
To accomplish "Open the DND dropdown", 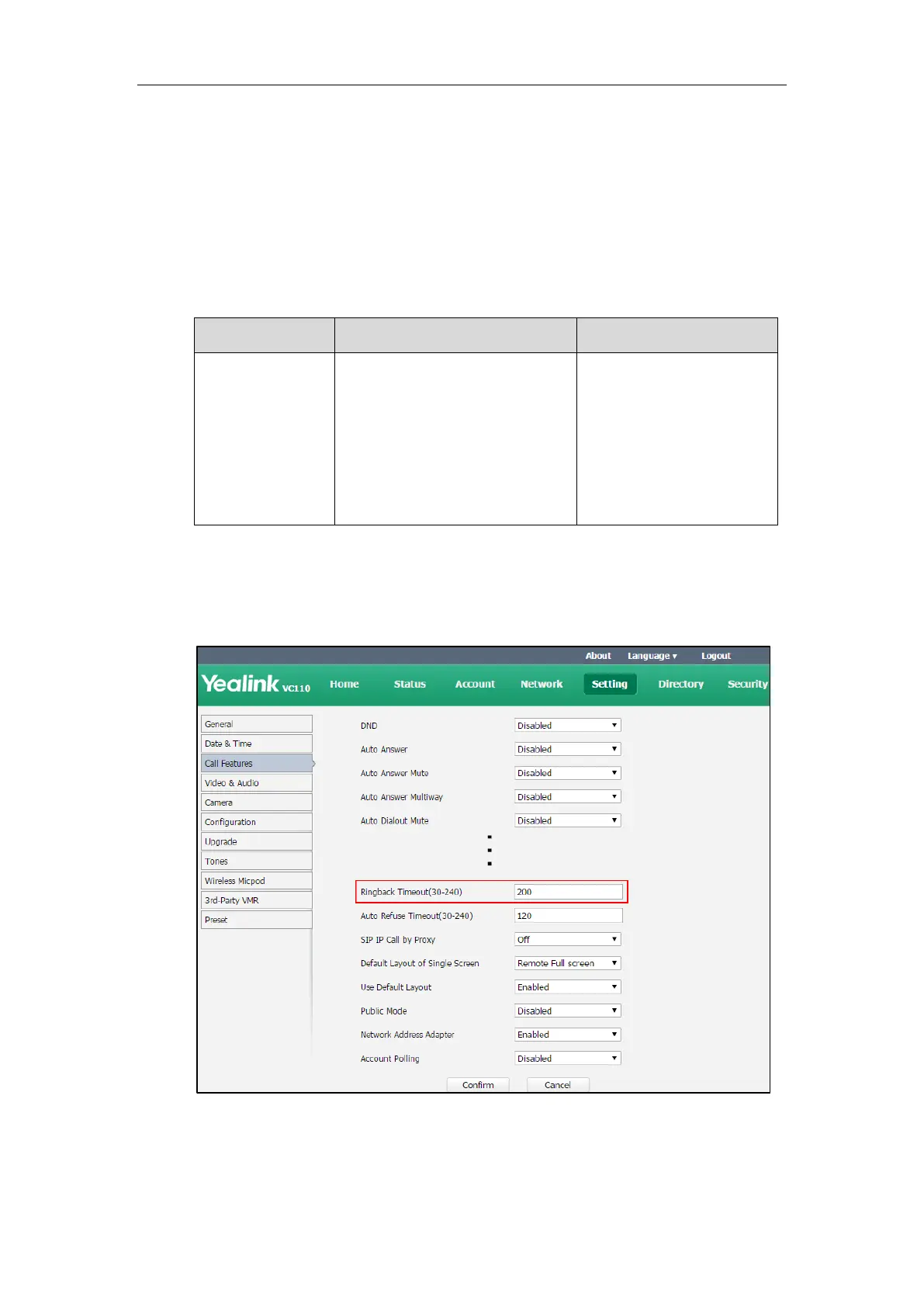I will [568, 726].
